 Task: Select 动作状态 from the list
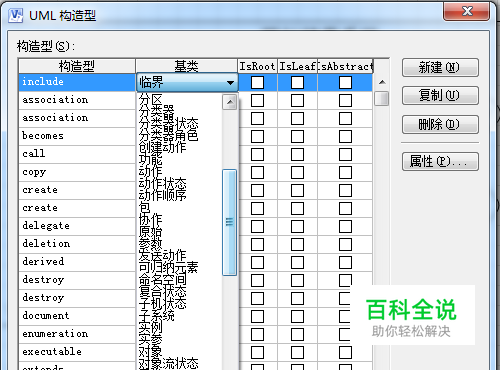(162, 183)
